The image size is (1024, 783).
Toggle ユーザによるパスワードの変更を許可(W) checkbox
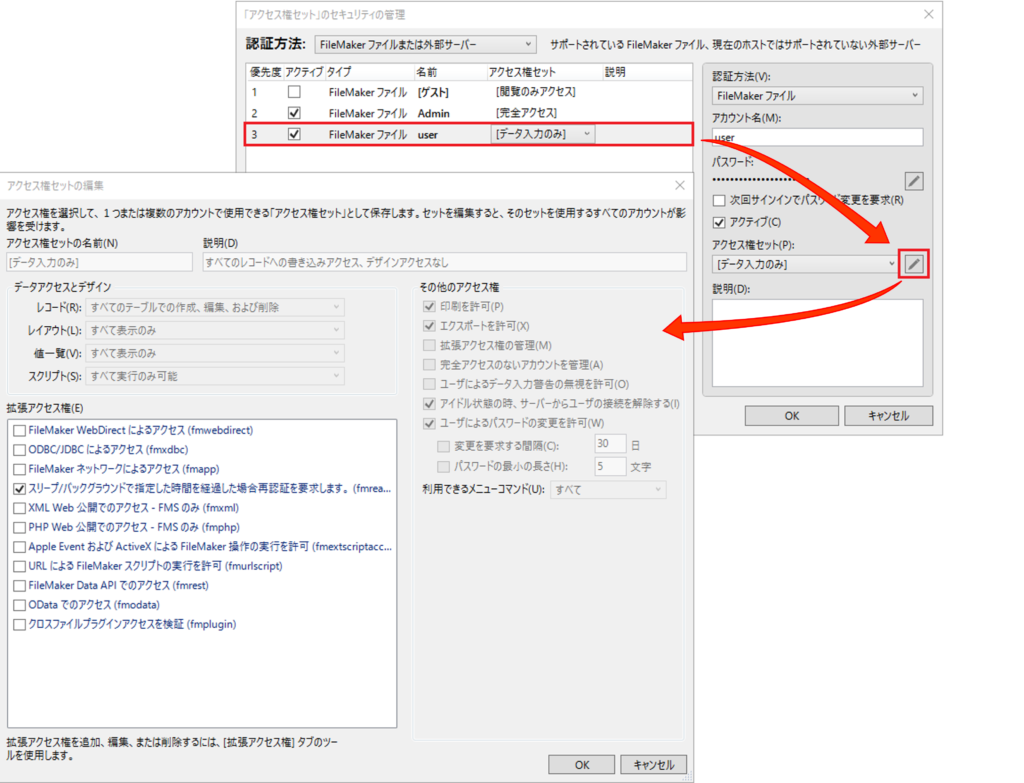click(429, 423)
